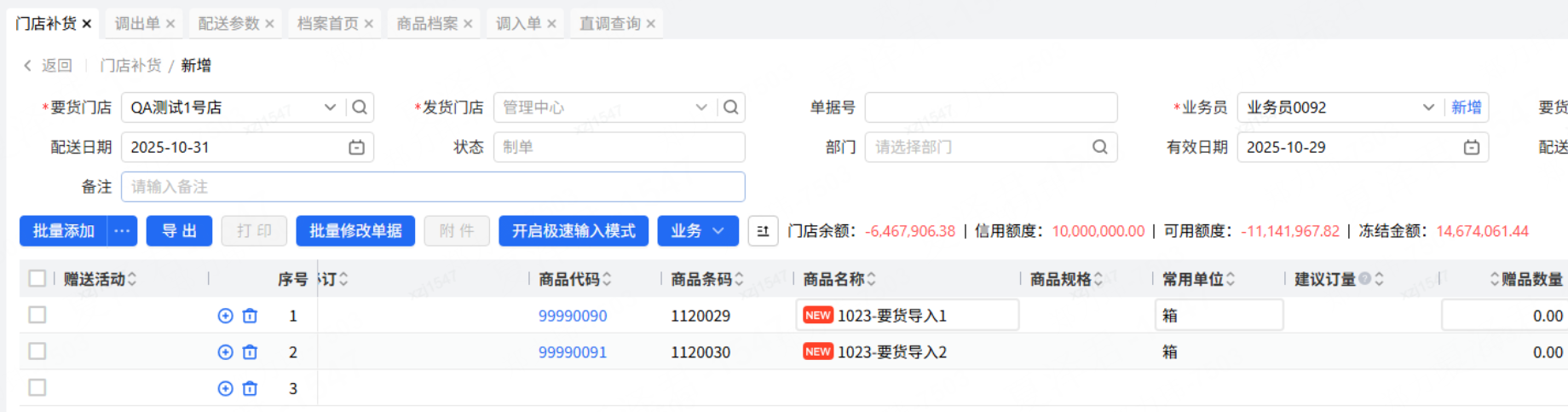Delete row icon in row 3
Viewport: 1568px width, 412px height.
coord(250,389)
